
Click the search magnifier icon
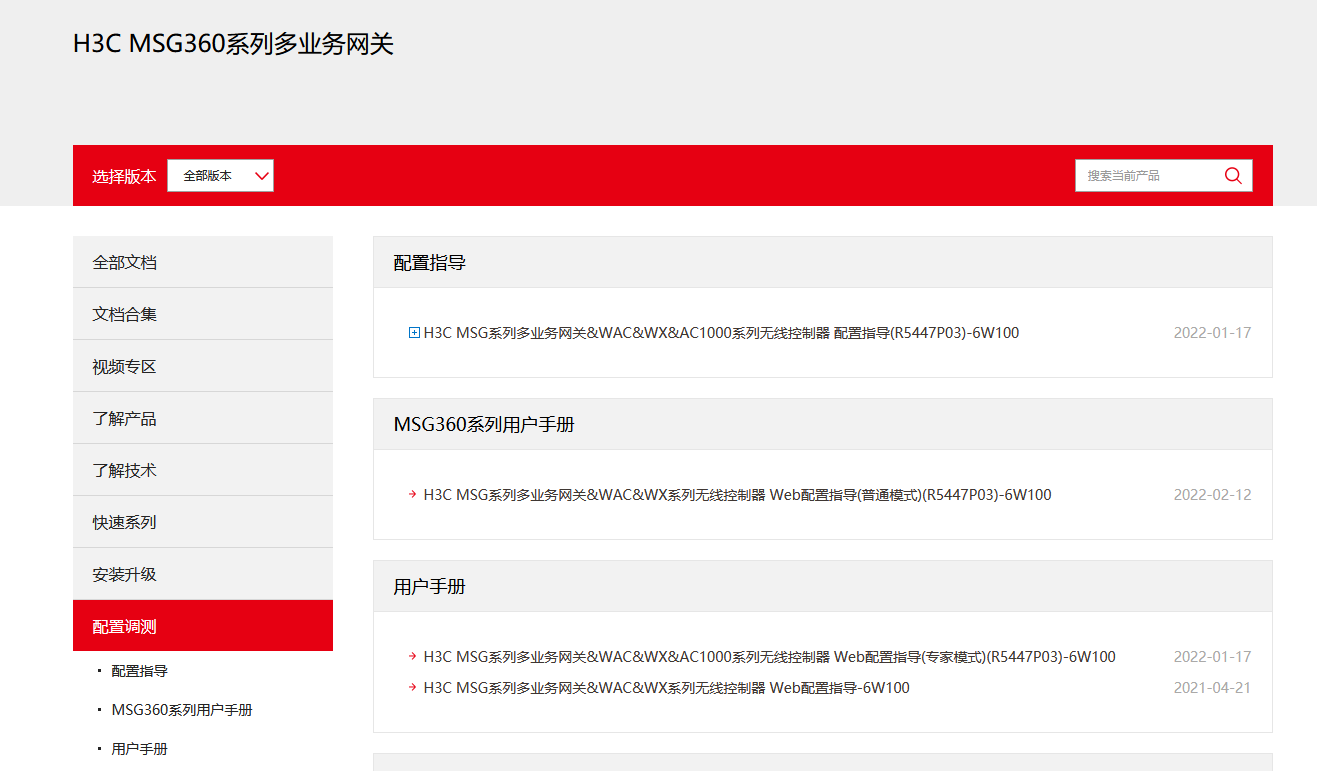[x=1233, y=175]
